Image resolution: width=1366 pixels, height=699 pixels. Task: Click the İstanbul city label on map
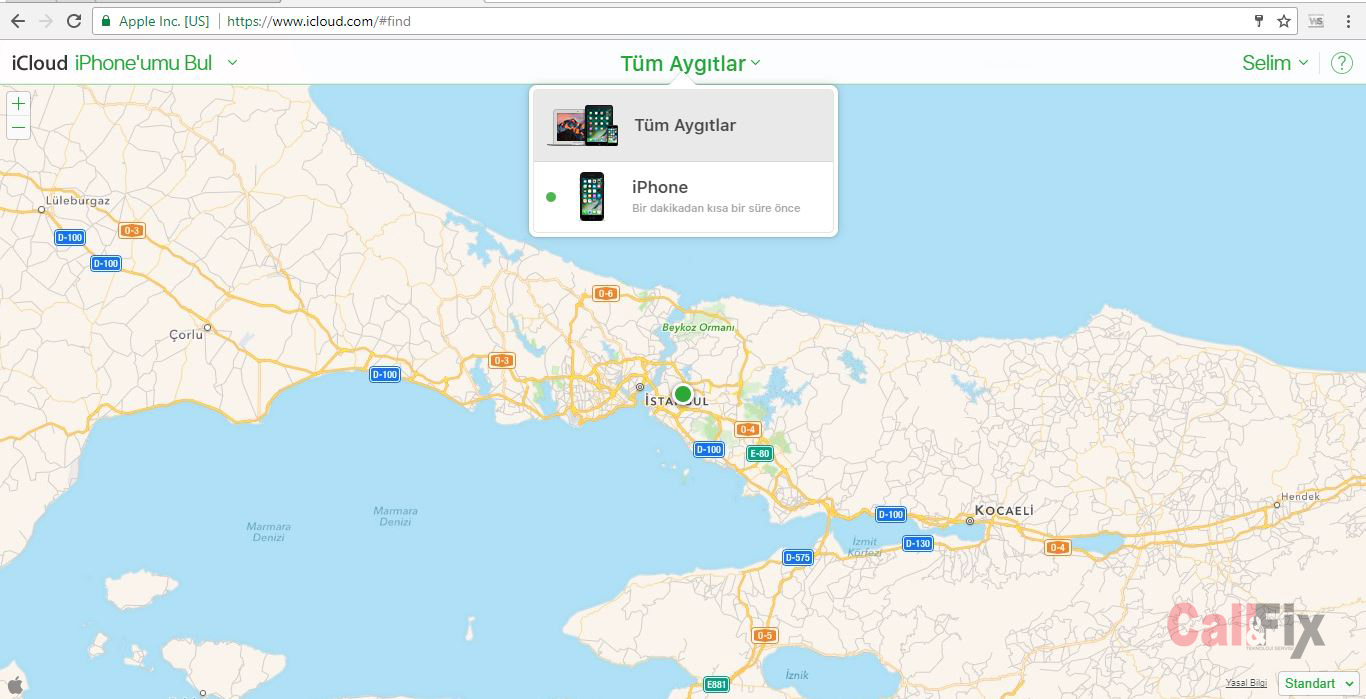click(x=677, y=401)
